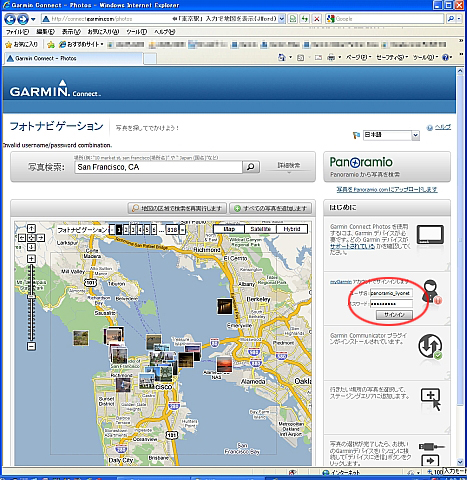Viewport: 467px width, 480px height.
Task: Open the sunset photo thumbnail near Alameda
Action: tap(224, 364)
